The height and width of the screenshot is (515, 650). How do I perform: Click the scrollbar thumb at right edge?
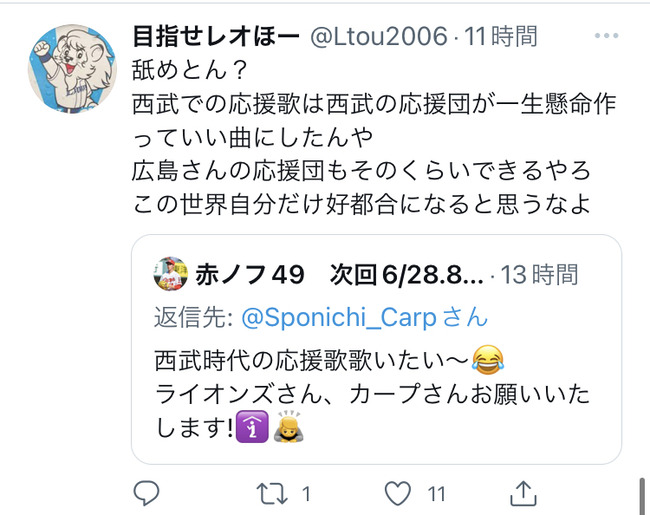point(642,496)
